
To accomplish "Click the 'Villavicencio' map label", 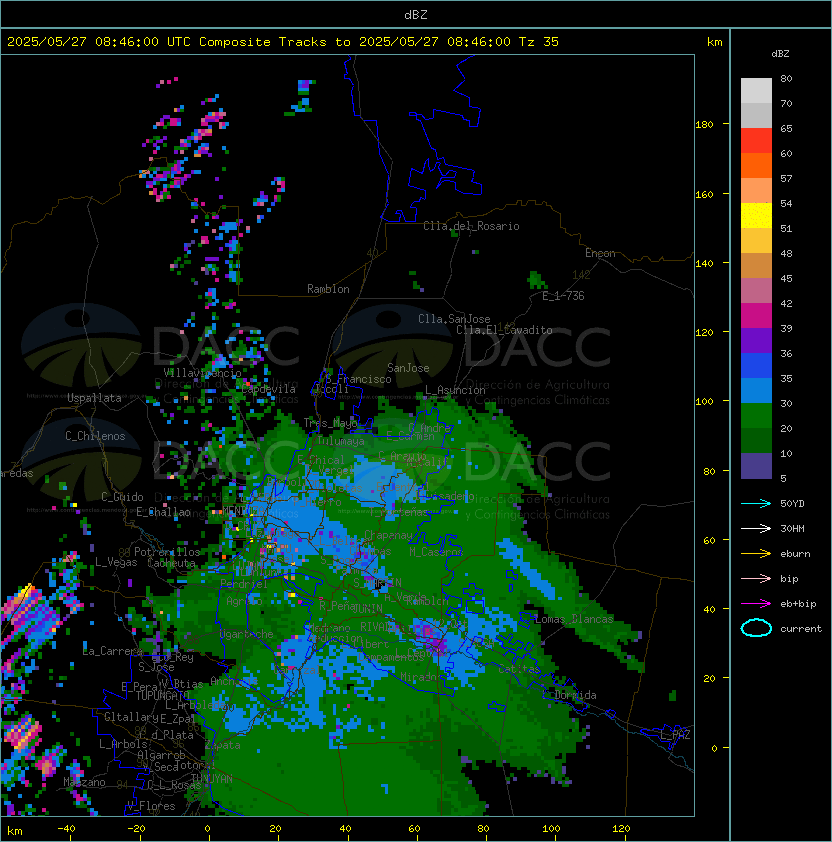I will coord(202,372).
